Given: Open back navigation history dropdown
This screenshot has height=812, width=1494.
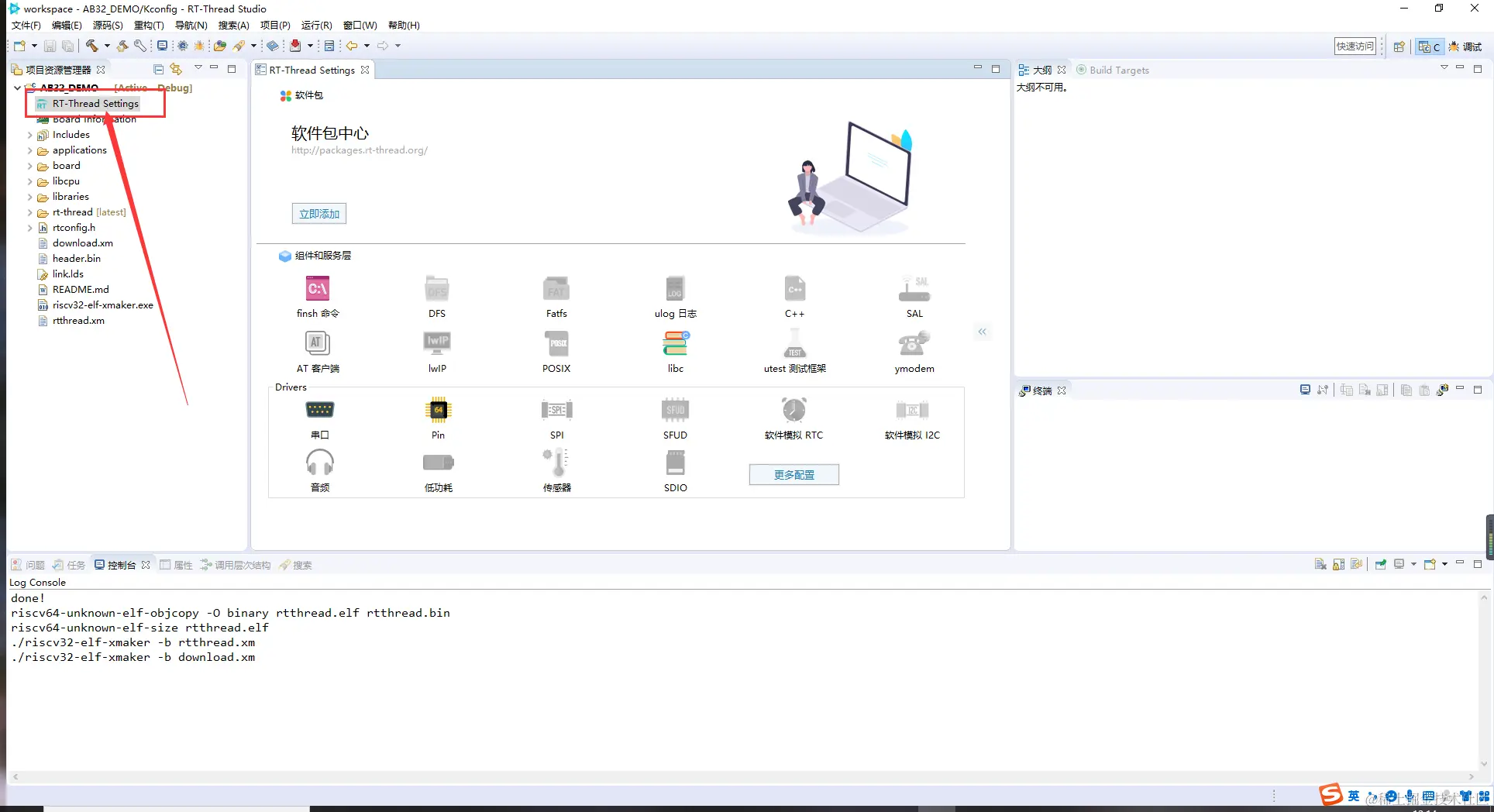Looking at the screenshot, I should click(367, 46).
